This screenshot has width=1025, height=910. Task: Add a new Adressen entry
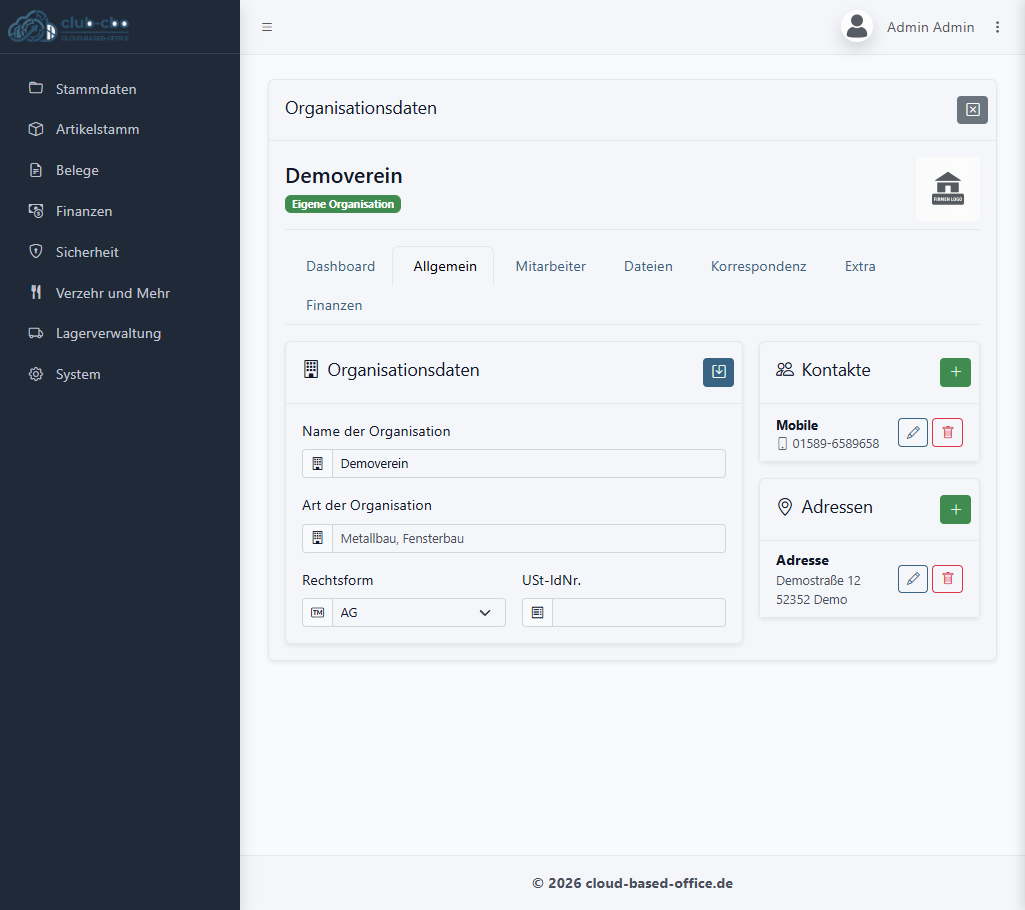pos(955,509)
